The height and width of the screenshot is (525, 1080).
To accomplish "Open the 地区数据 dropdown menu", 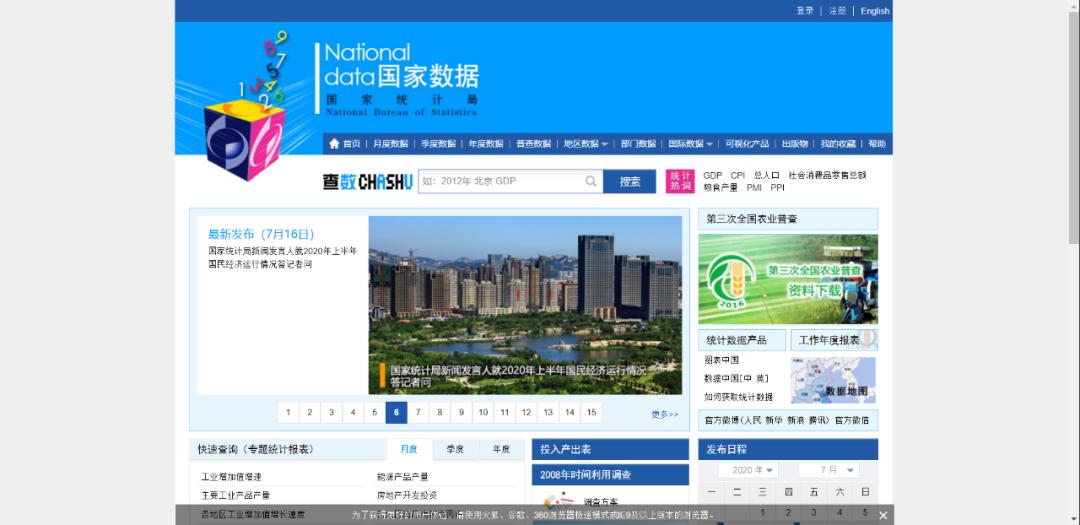I will point(585,144).
